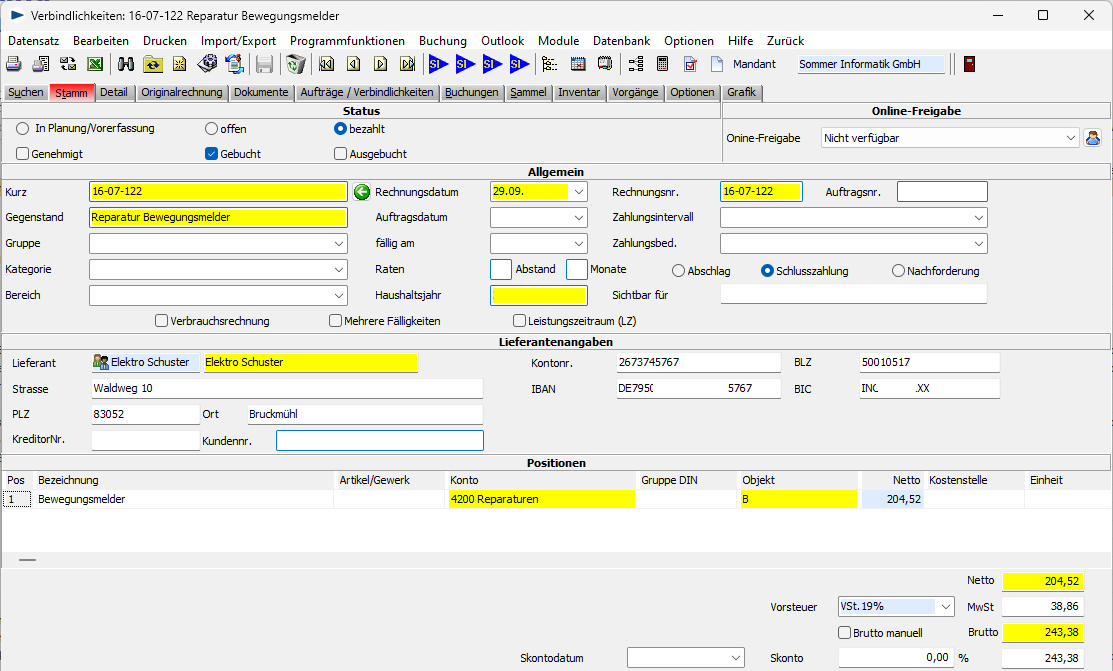The image size is (1113, 671).
Task: Open the Kategorie dropdown list
Action: (x=338, y=270)
